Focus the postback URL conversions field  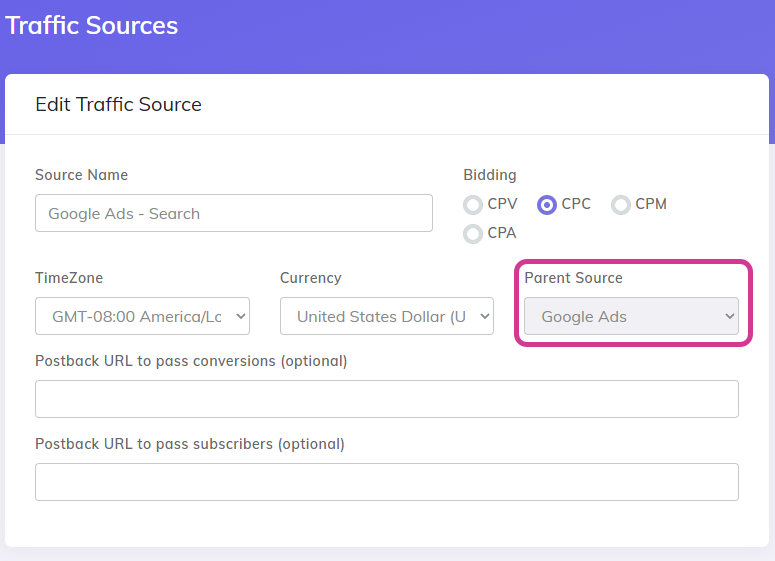click(x=387, y=399)
